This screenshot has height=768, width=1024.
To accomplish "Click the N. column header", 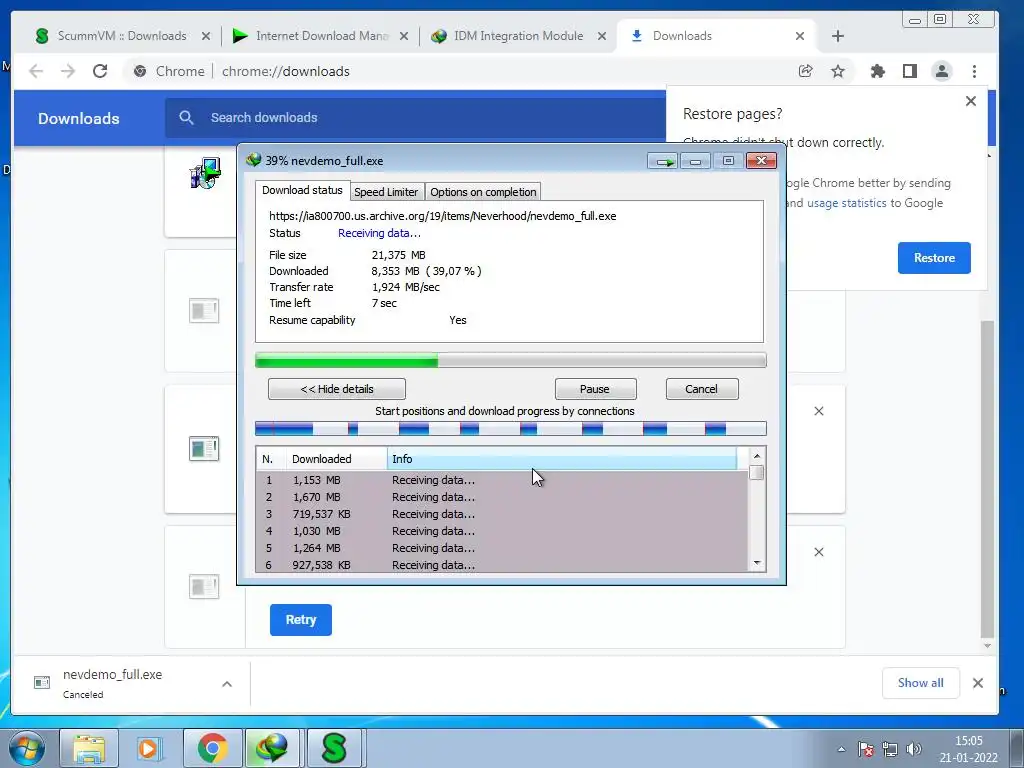I will (x=271, y=459).
